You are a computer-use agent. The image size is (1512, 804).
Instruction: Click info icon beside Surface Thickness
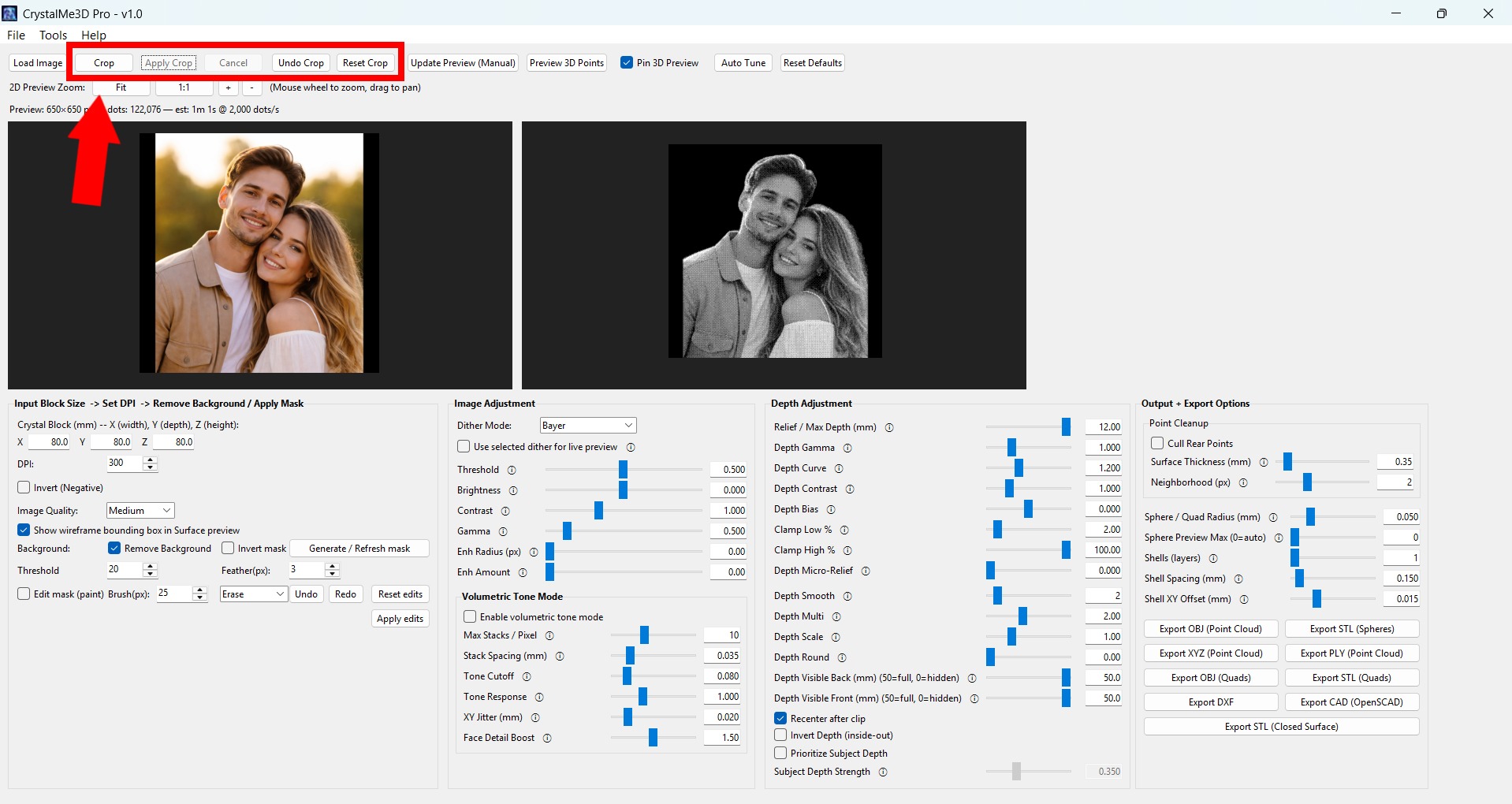[x=1264, y=462]
